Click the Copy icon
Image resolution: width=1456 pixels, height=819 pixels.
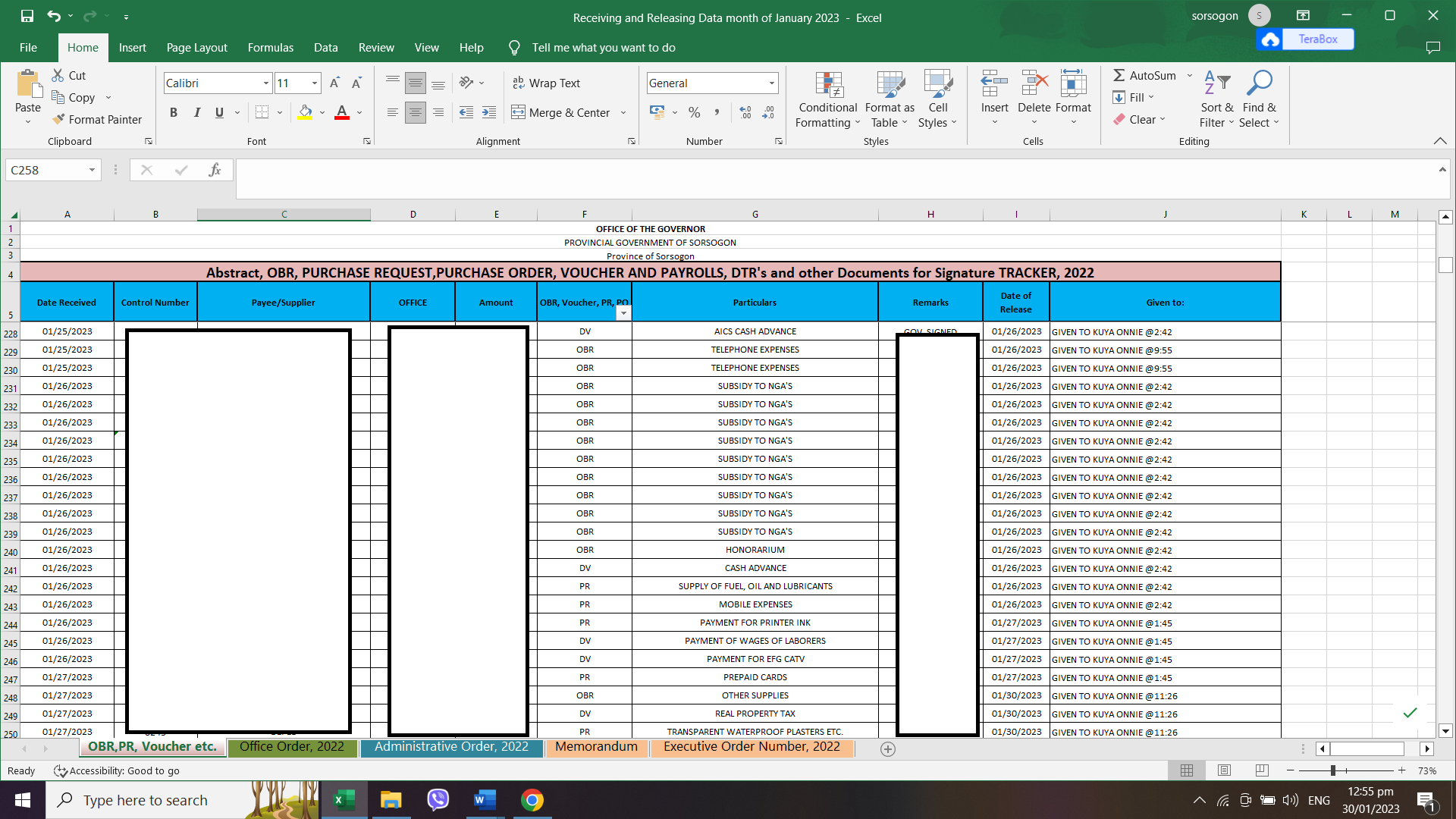58,97
